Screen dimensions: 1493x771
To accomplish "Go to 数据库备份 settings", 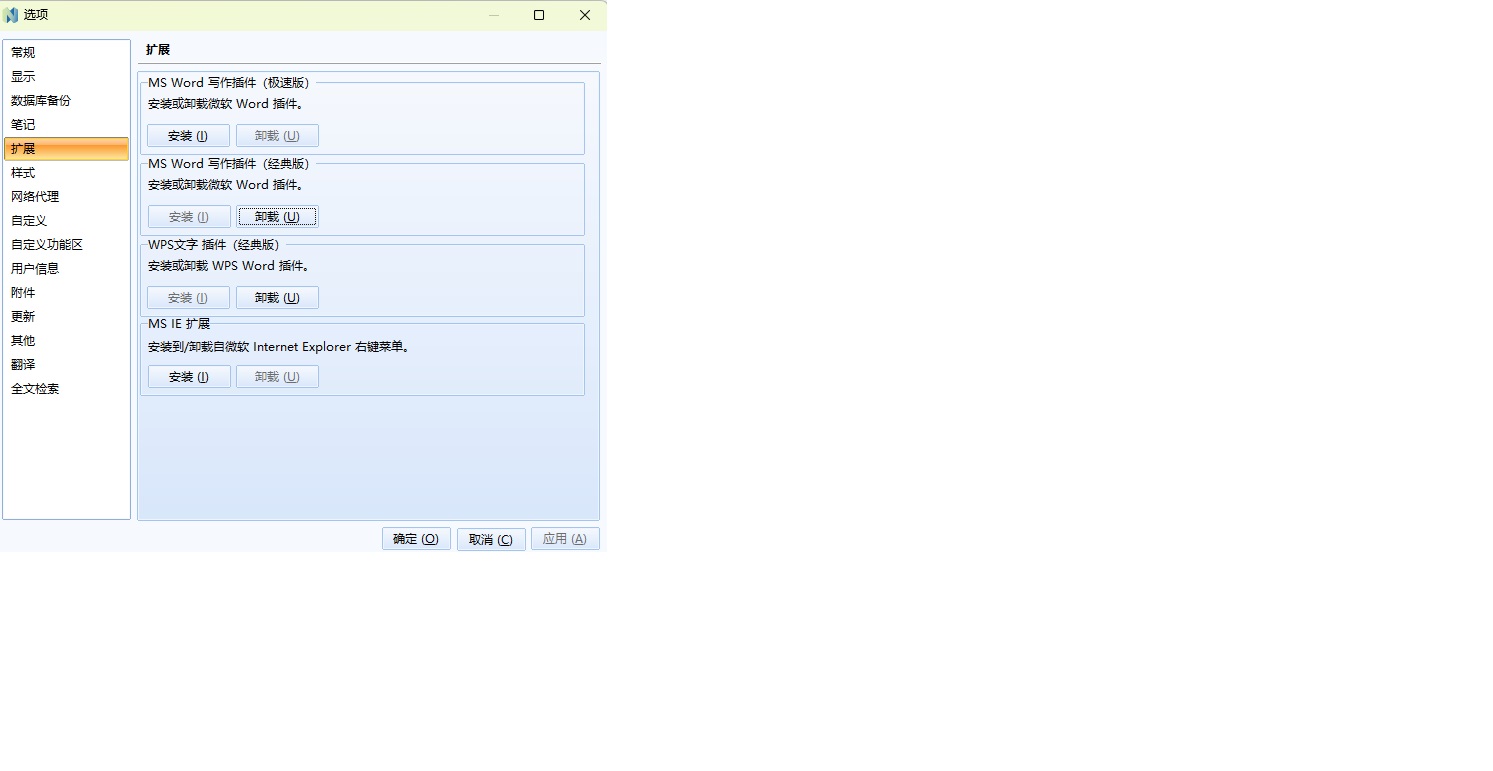I will (66, 101).
